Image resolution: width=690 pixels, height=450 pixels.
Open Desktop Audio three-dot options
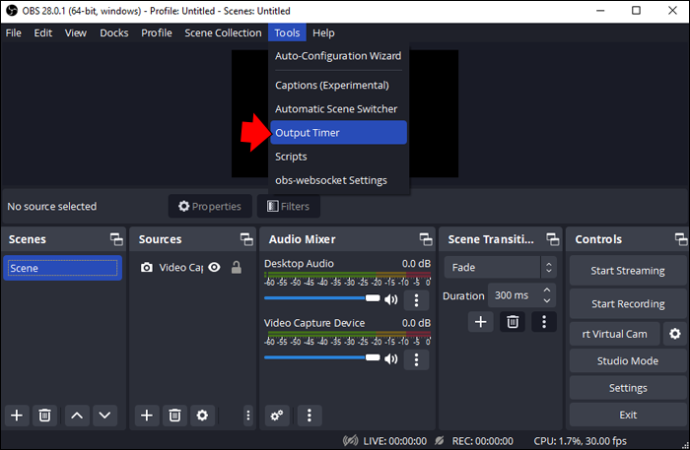pyautogui.click(x=416, y=300)
